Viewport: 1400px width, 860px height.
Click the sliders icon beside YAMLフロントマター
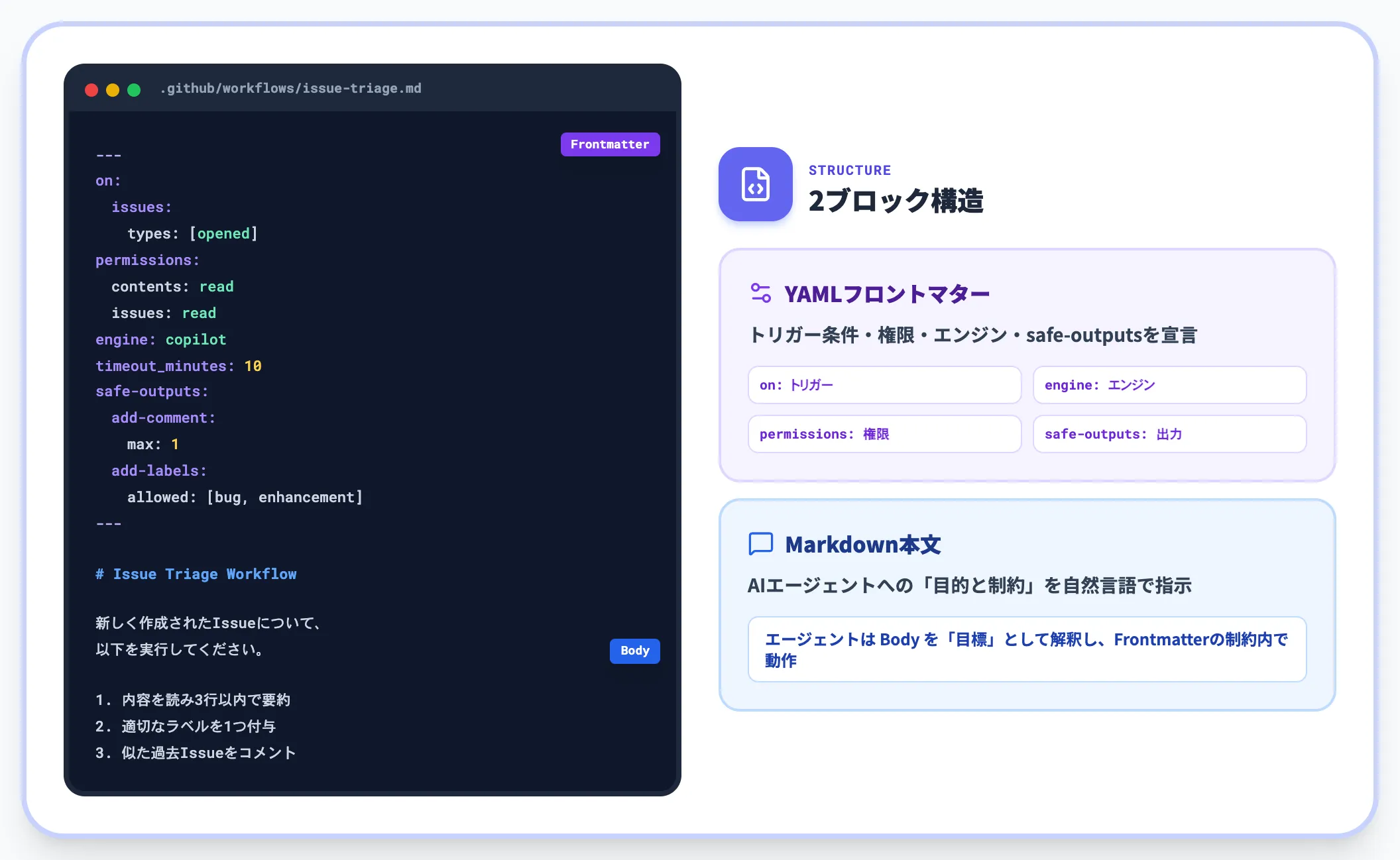(761, 293)
